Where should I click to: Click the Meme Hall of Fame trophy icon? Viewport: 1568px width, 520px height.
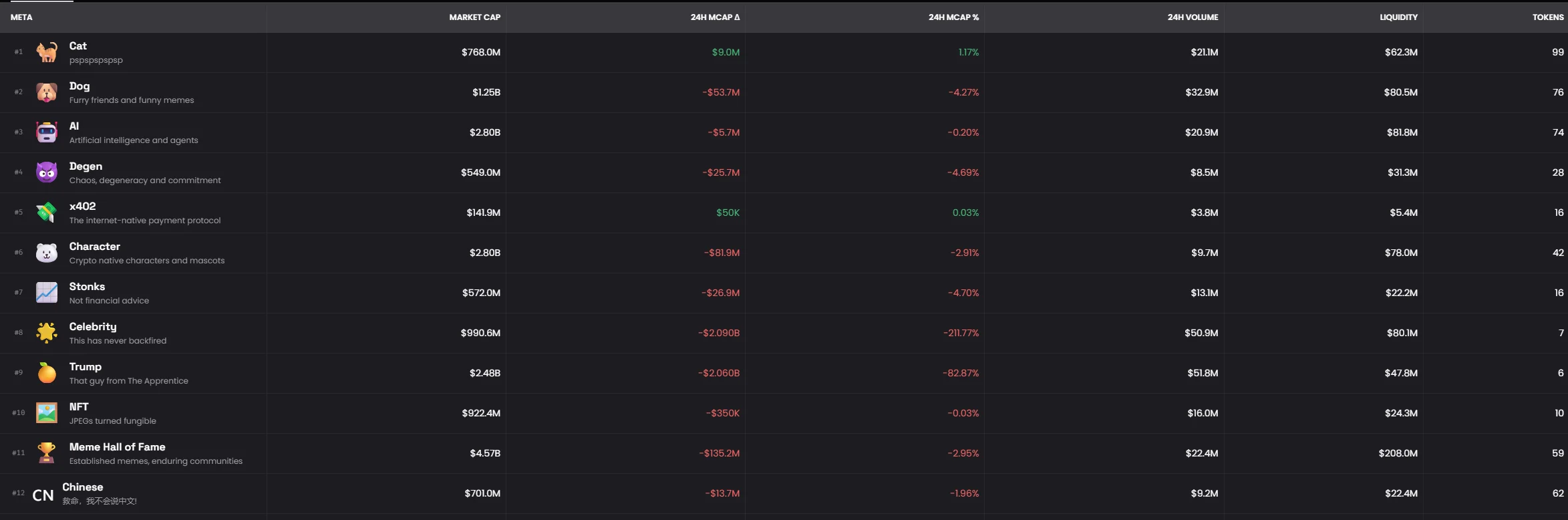point(47,453)
